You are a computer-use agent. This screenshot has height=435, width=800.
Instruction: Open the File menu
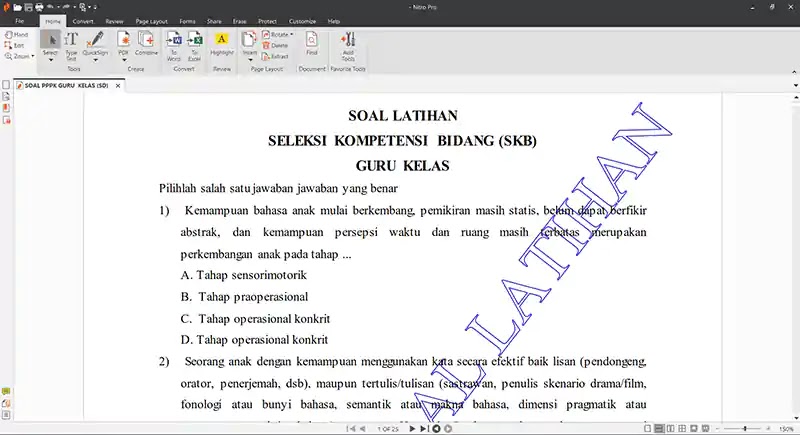point(19,21)
